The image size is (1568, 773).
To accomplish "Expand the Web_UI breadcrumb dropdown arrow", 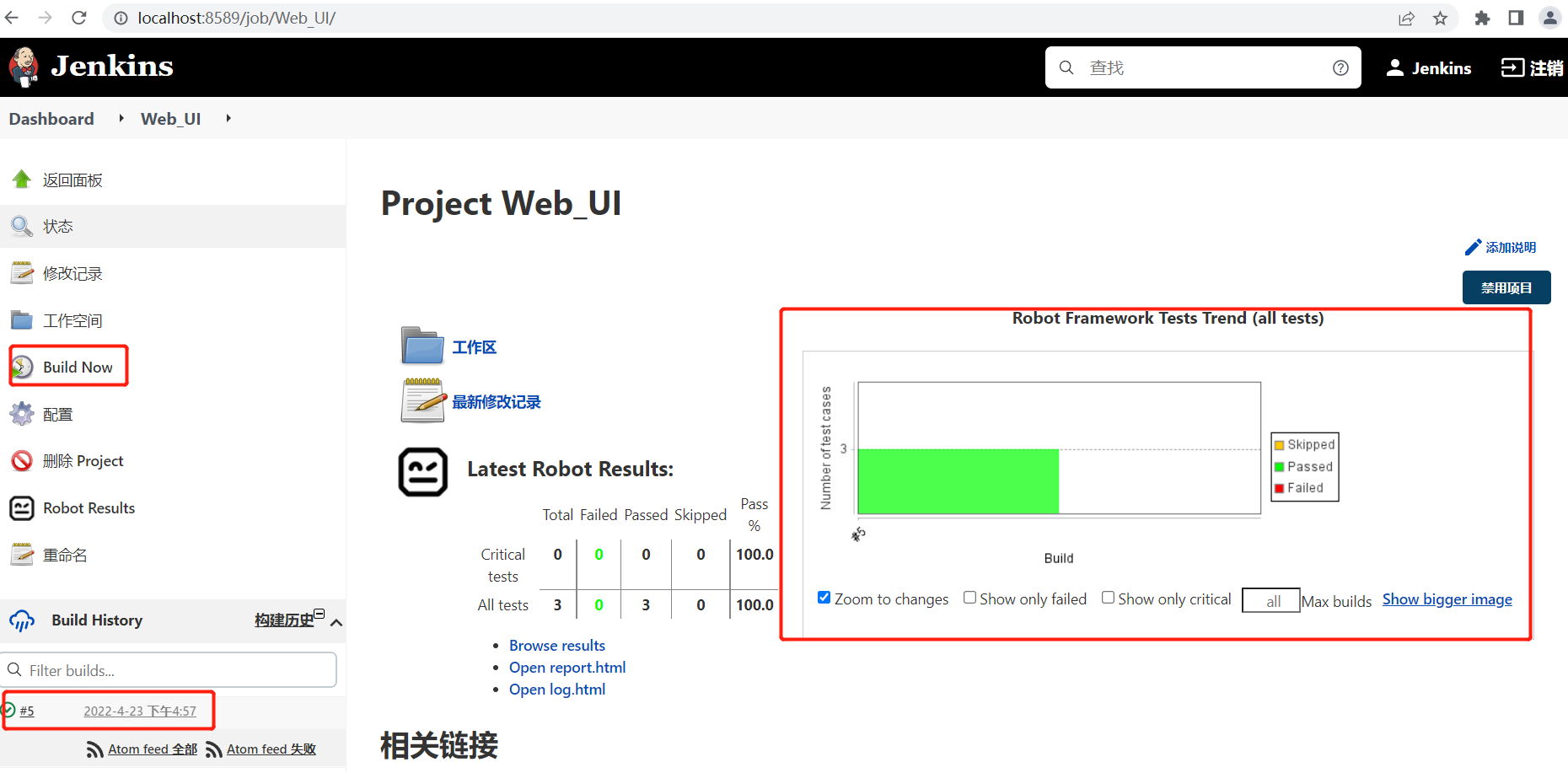I will click(228, 118).
